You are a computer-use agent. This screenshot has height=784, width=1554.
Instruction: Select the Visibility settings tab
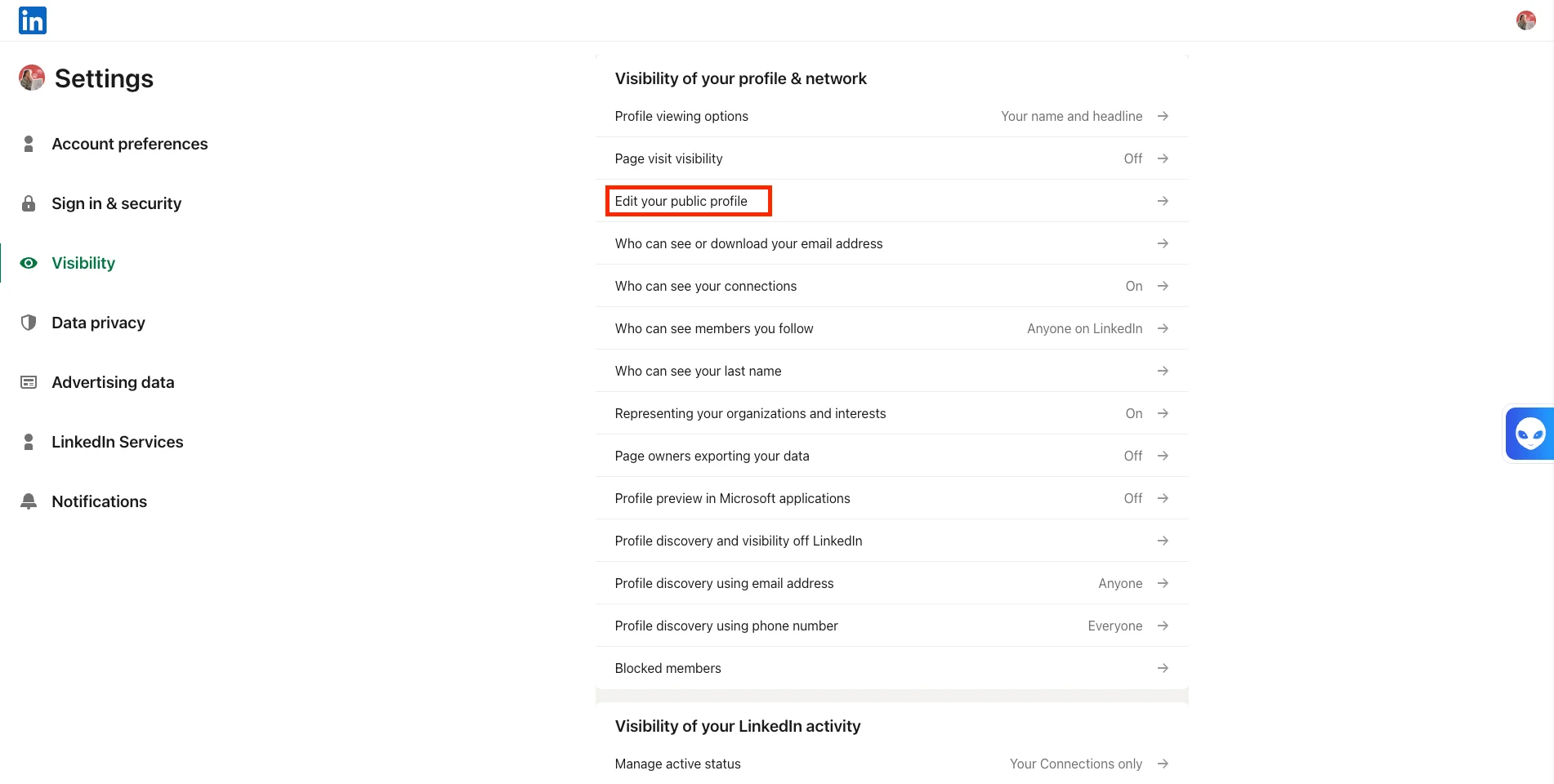[83, 263]
